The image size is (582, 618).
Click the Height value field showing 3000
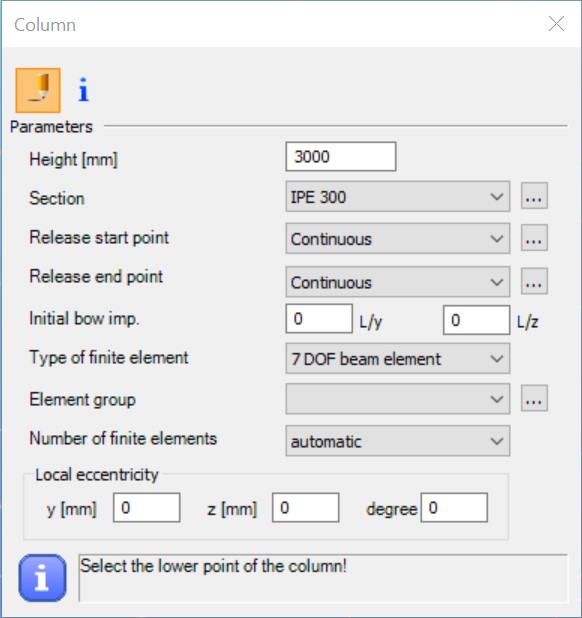[341, 156]
